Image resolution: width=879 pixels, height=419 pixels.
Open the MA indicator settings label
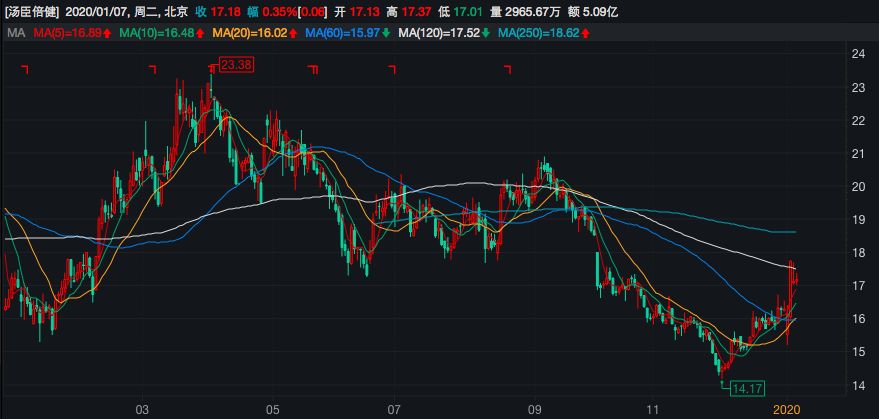pyautogui.click(x=14, y=34)
